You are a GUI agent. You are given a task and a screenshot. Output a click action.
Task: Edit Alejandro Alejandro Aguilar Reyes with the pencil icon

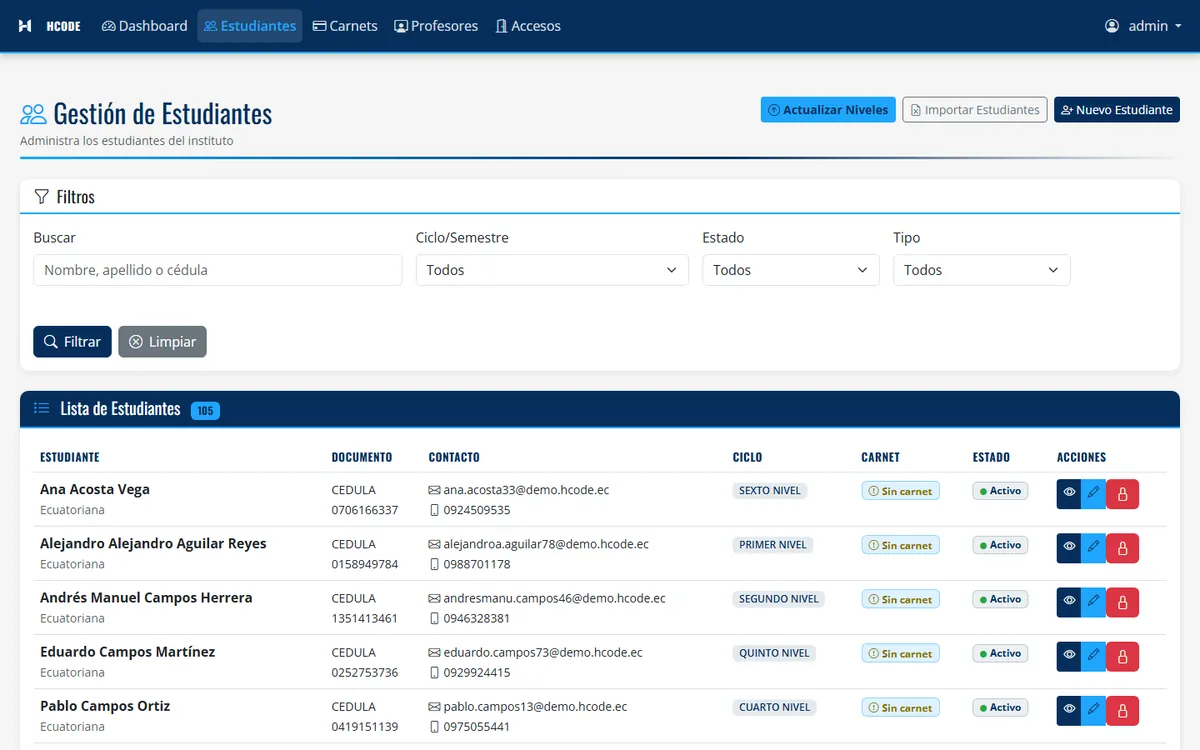click(1093, 548)
